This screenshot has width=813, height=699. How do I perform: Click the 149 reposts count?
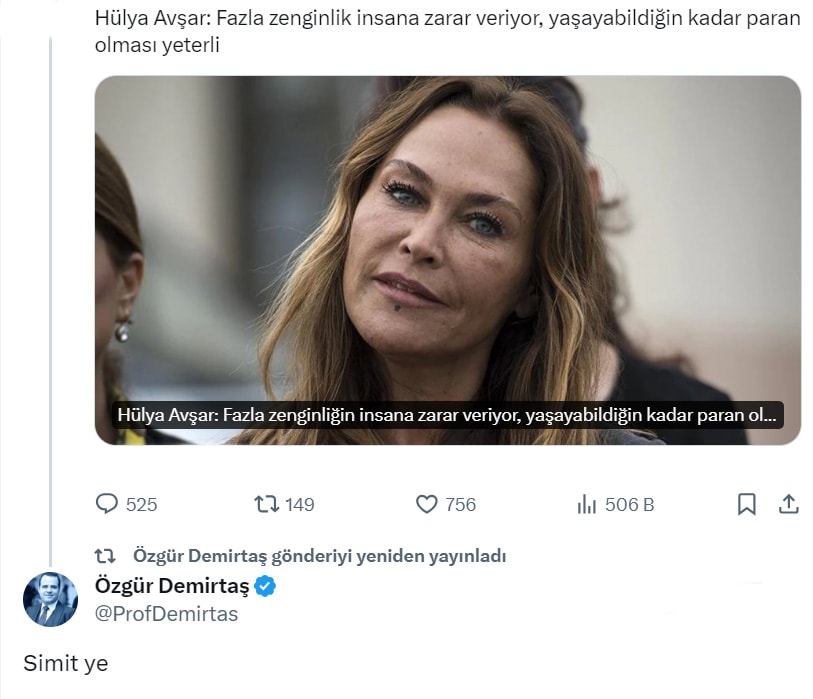tap(300, 505)
